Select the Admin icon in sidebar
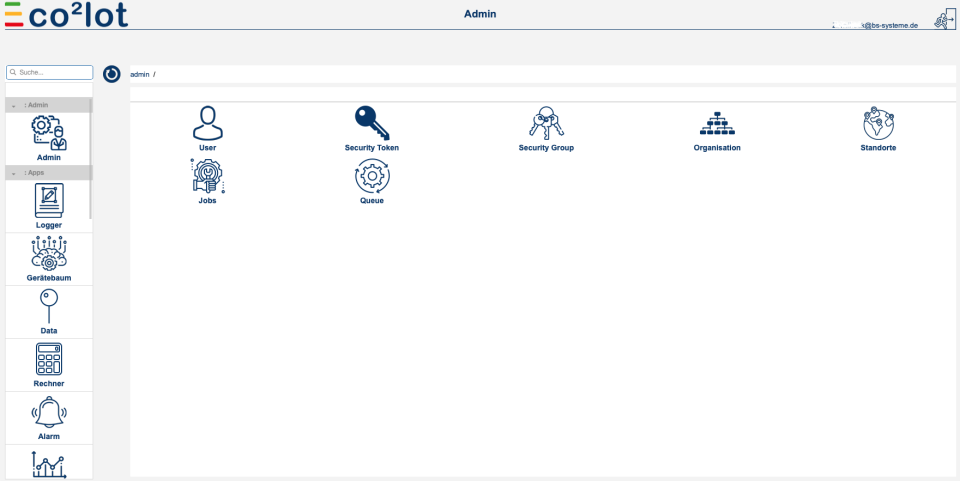 (49, 133)
